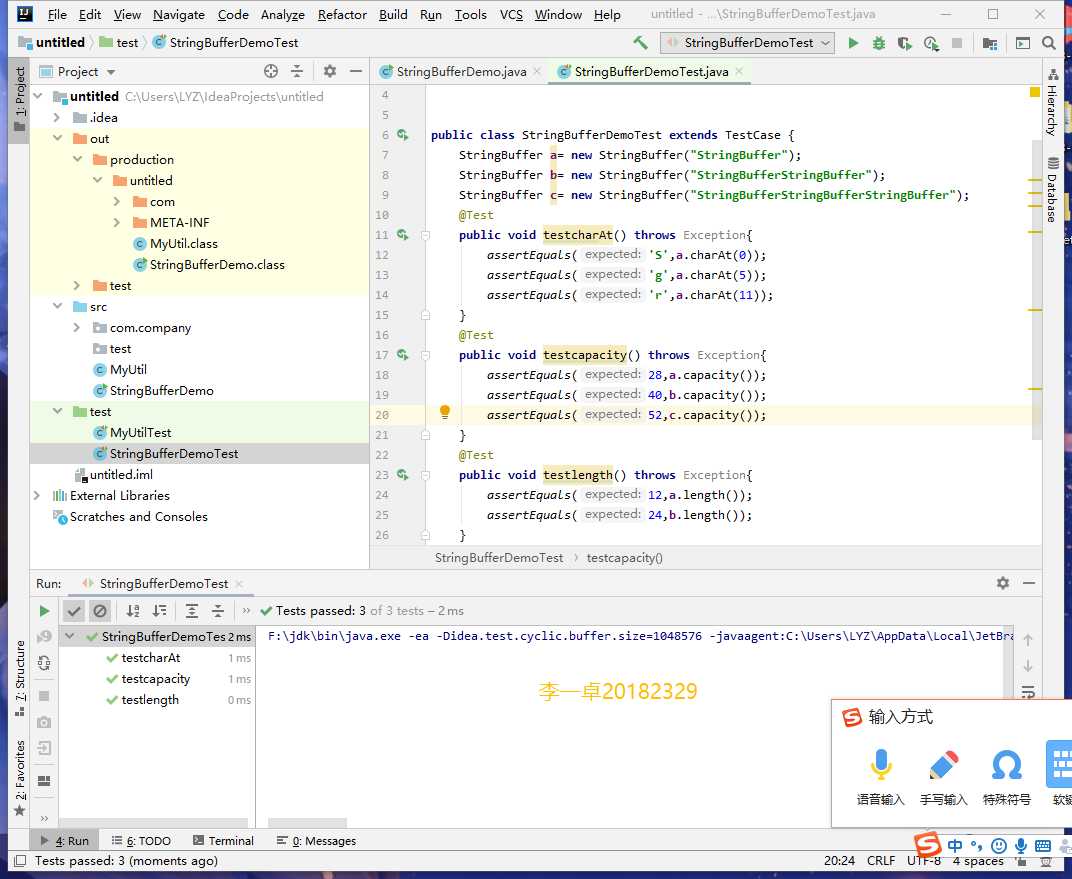Click the yellow intention lightbulb on line 20
Screen dimensions: 1072x879
click(x=445, y=411)
